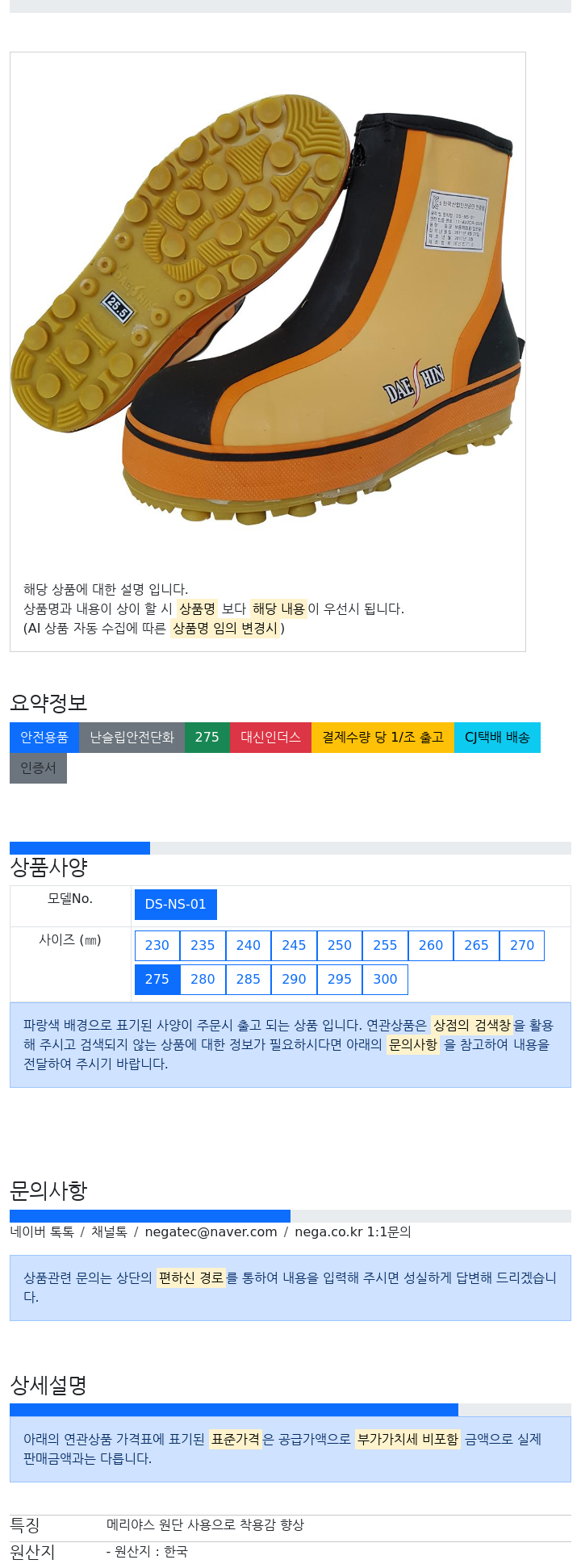Choose size 265
581x1568 pixels.
pos(476,946)
